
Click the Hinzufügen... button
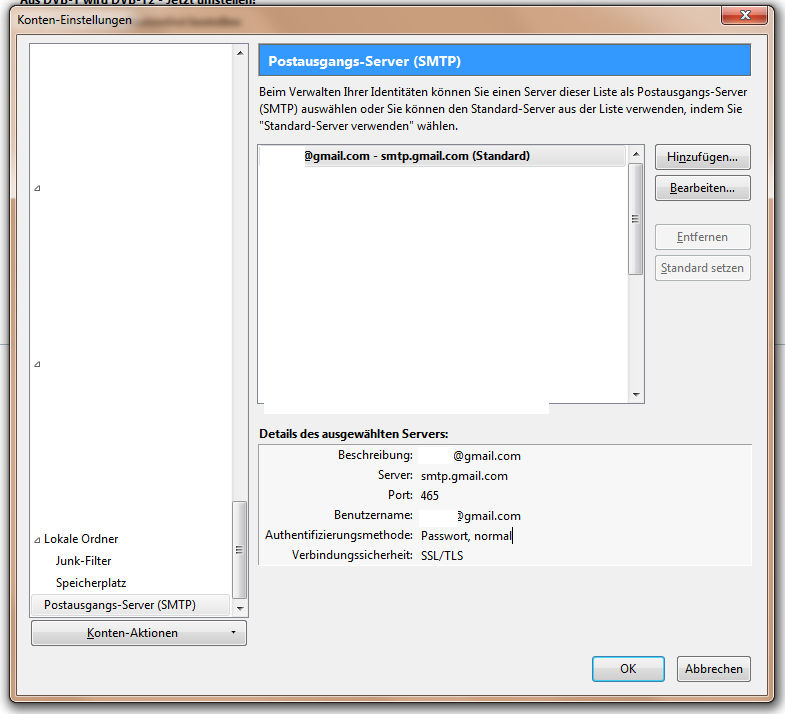pyautogui.click(x=702, y=157)
